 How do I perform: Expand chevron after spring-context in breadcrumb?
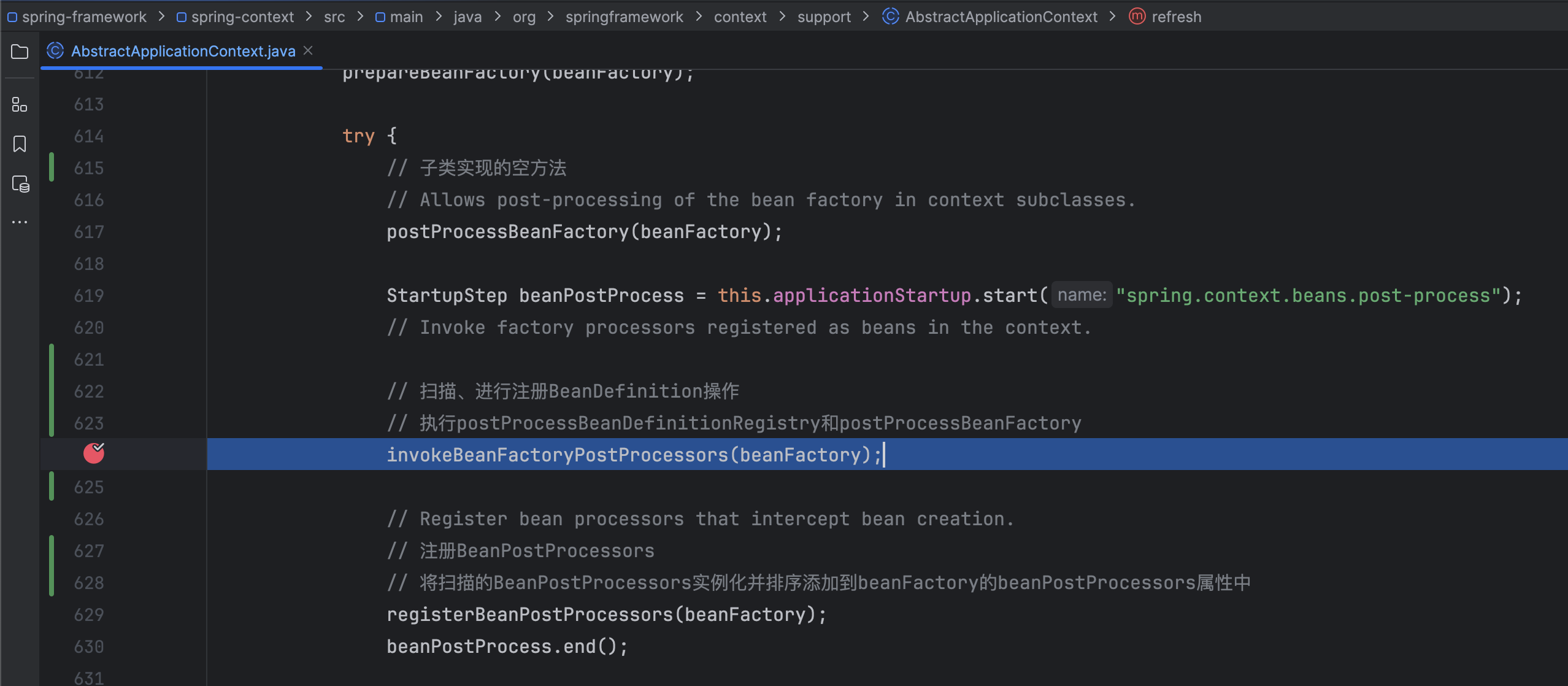click(309, 17)
